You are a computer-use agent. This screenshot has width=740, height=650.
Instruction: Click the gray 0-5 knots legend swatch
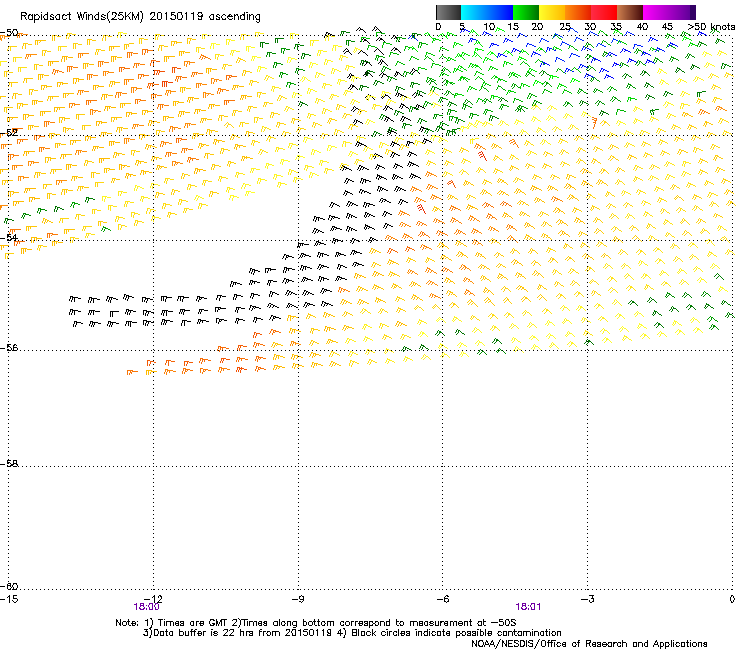tap(448, 12)
